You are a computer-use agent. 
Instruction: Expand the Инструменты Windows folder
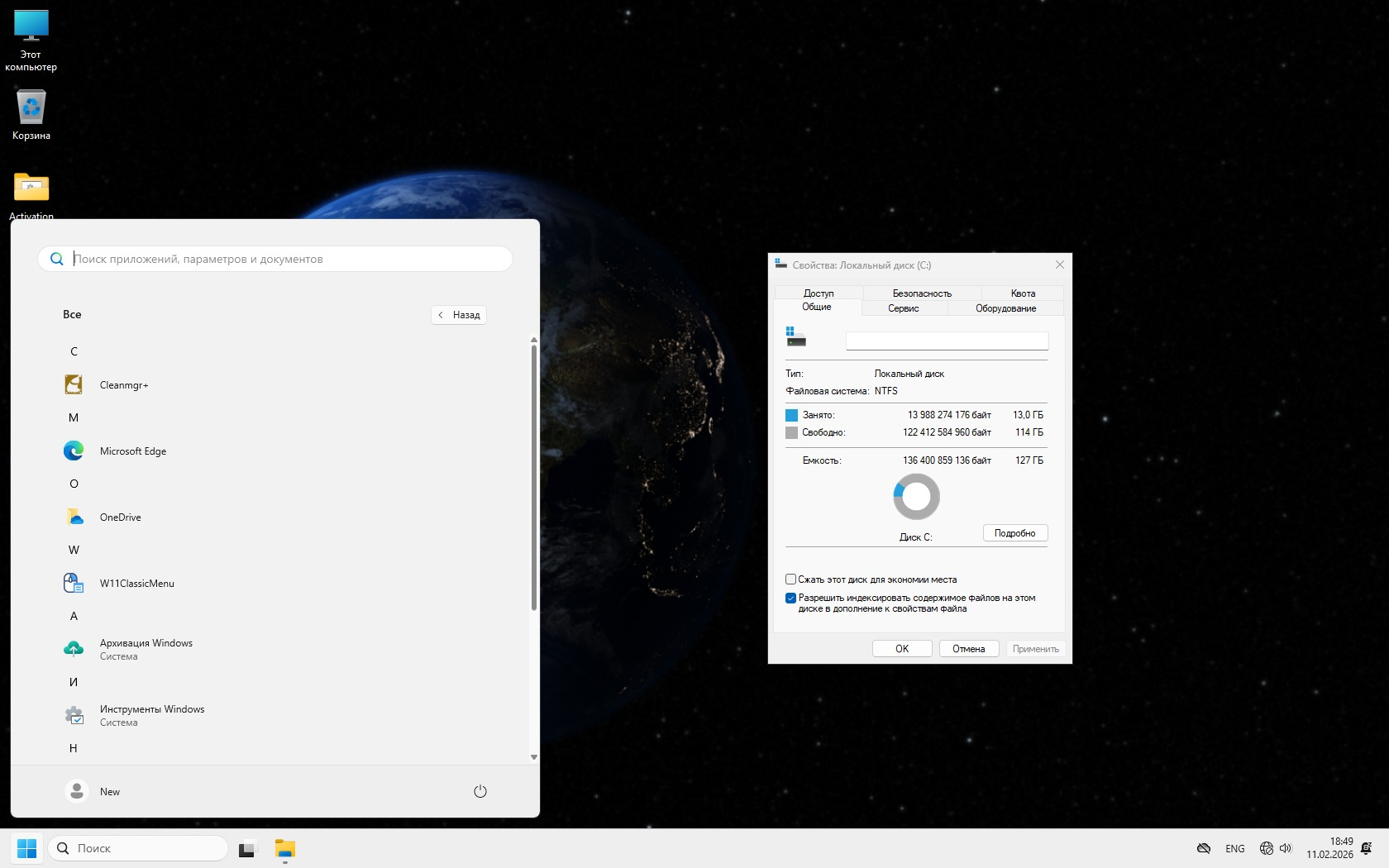coord(151,715)
